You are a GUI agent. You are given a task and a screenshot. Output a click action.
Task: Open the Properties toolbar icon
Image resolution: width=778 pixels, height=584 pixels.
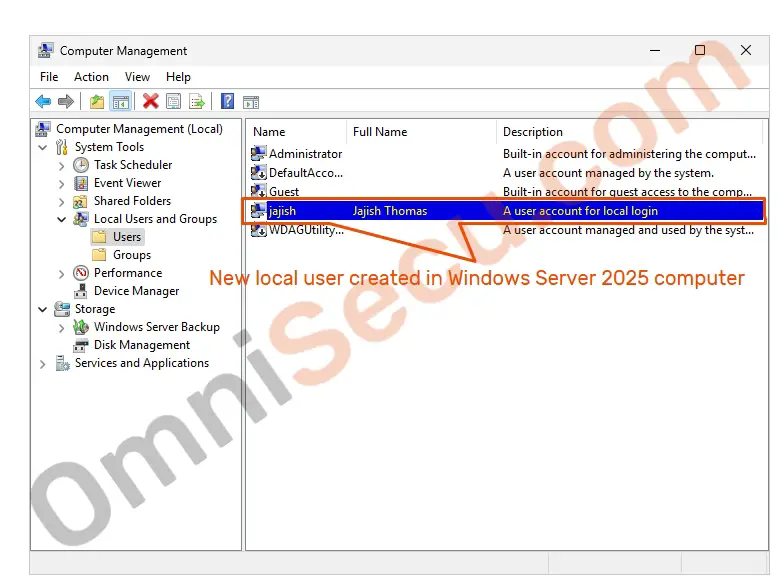click(x=173, y=102)
